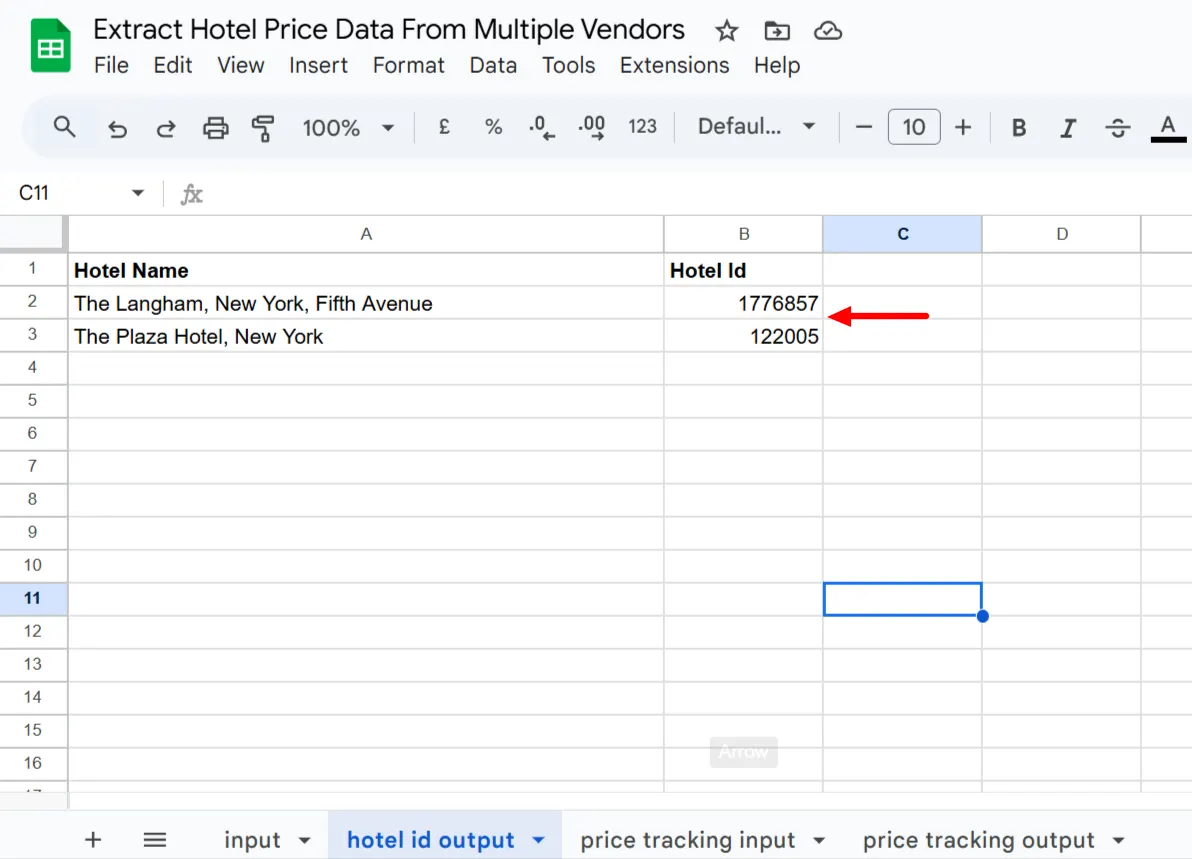This screenshot has width=1192, height=859.
Task: Format cell as percent
Action: (493, 126)
